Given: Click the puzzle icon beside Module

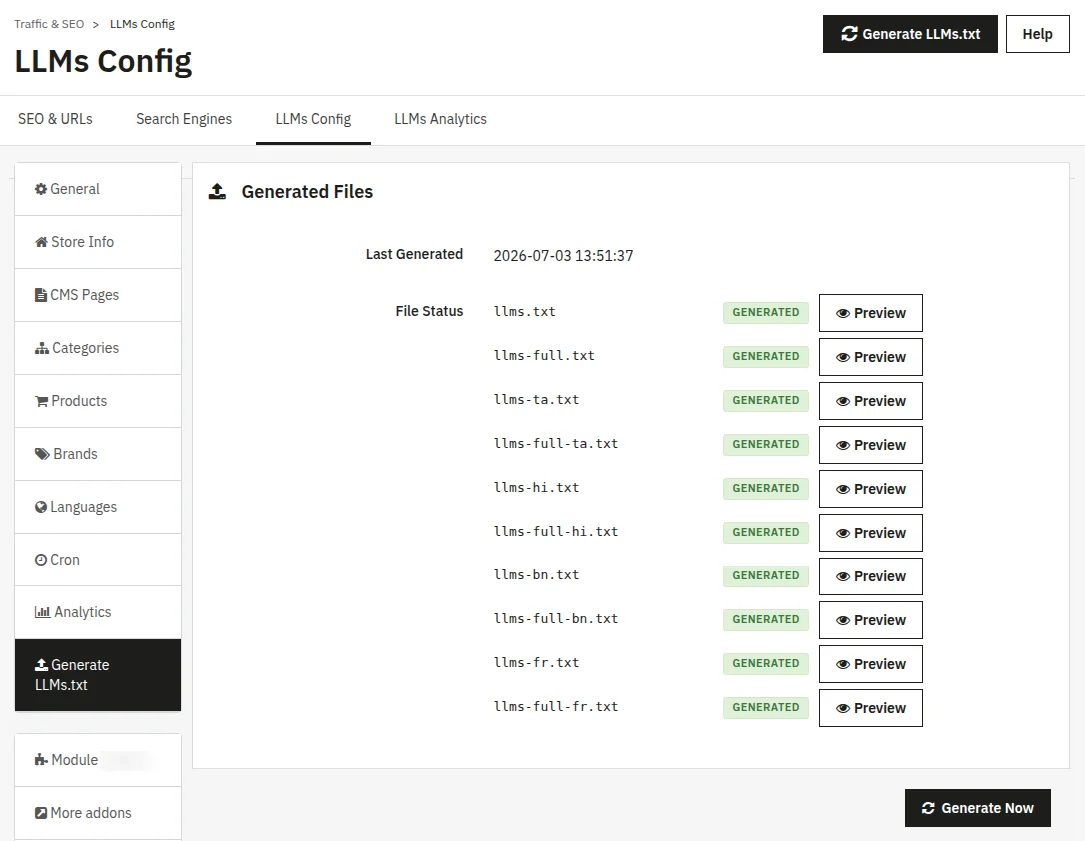Looking at the screenshot, I should coord(42,759).
